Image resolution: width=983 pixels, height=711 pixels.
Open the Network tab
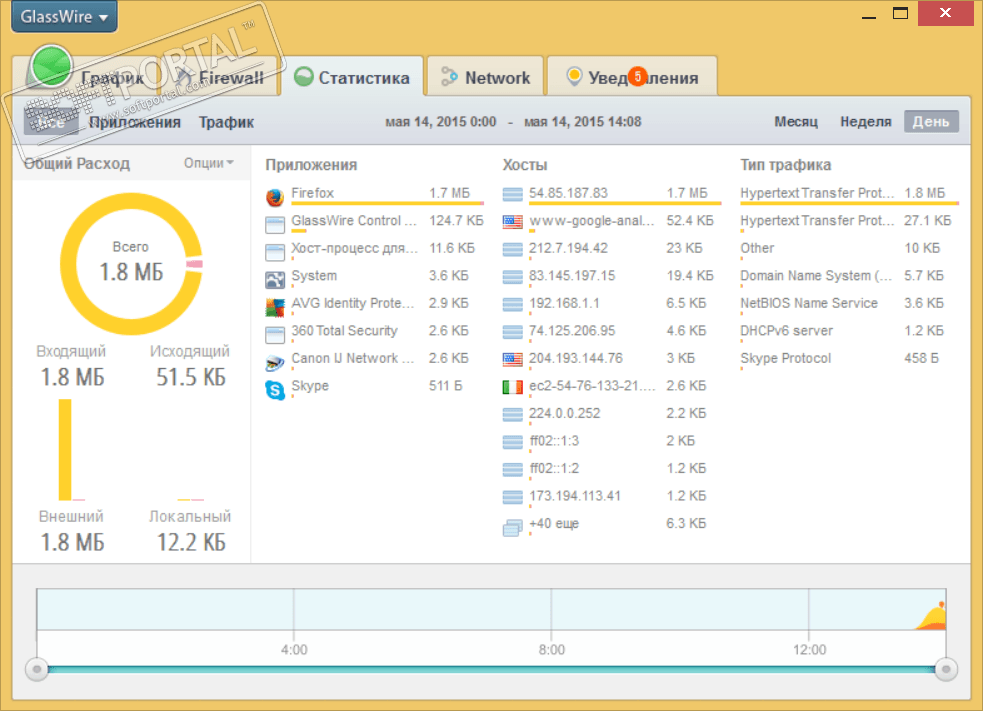pos(485,78)
